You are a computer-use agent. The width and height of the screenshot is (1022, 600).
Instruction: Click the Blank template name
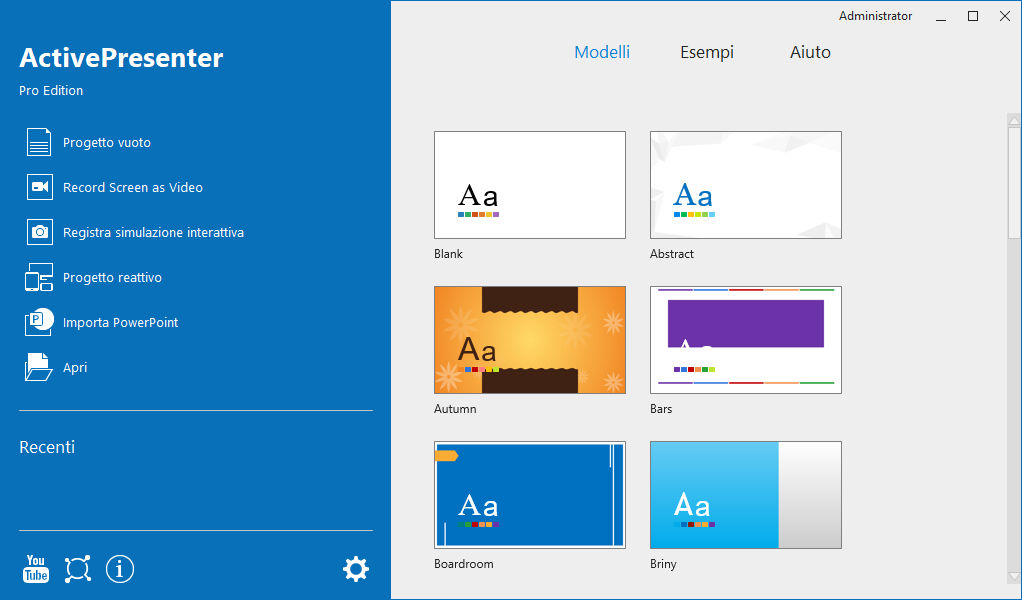click(448, 254)
